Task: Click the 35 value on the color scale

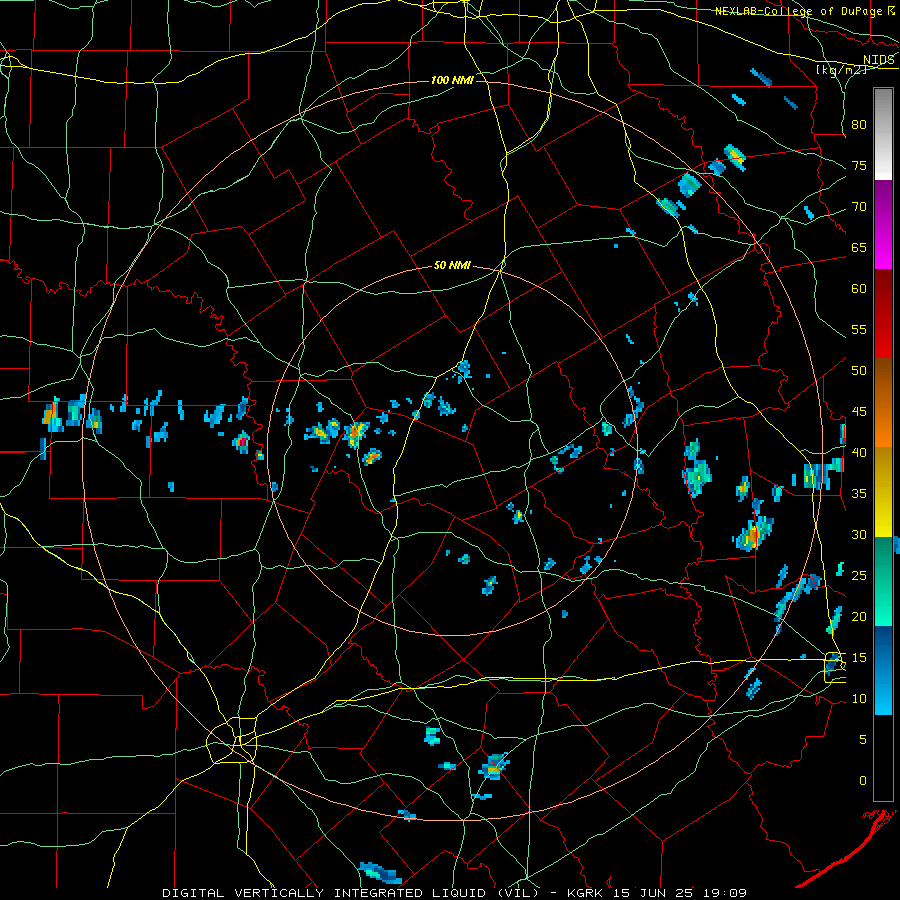Action: [859, 494]
